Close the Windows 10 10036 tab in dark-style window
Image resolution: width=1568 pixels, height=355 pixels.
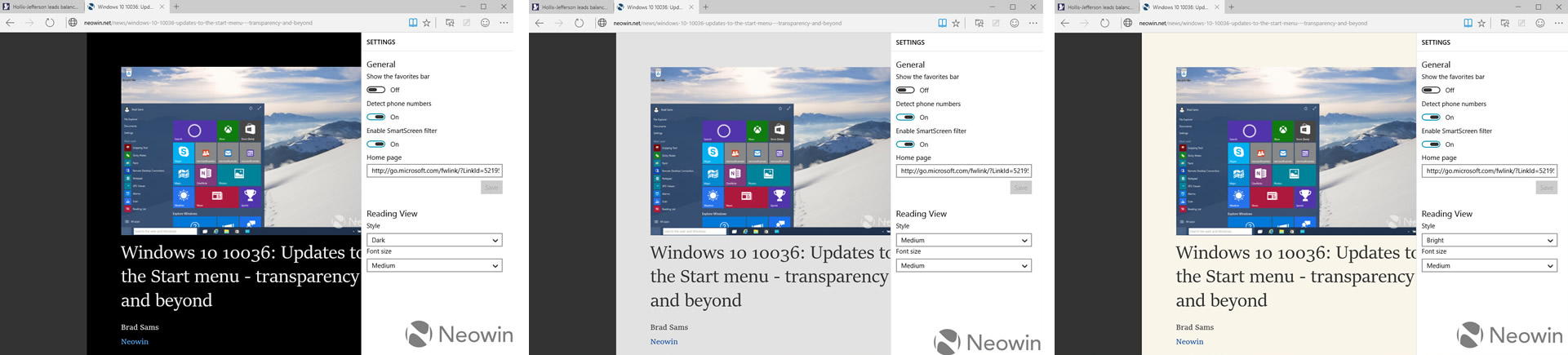161,7
